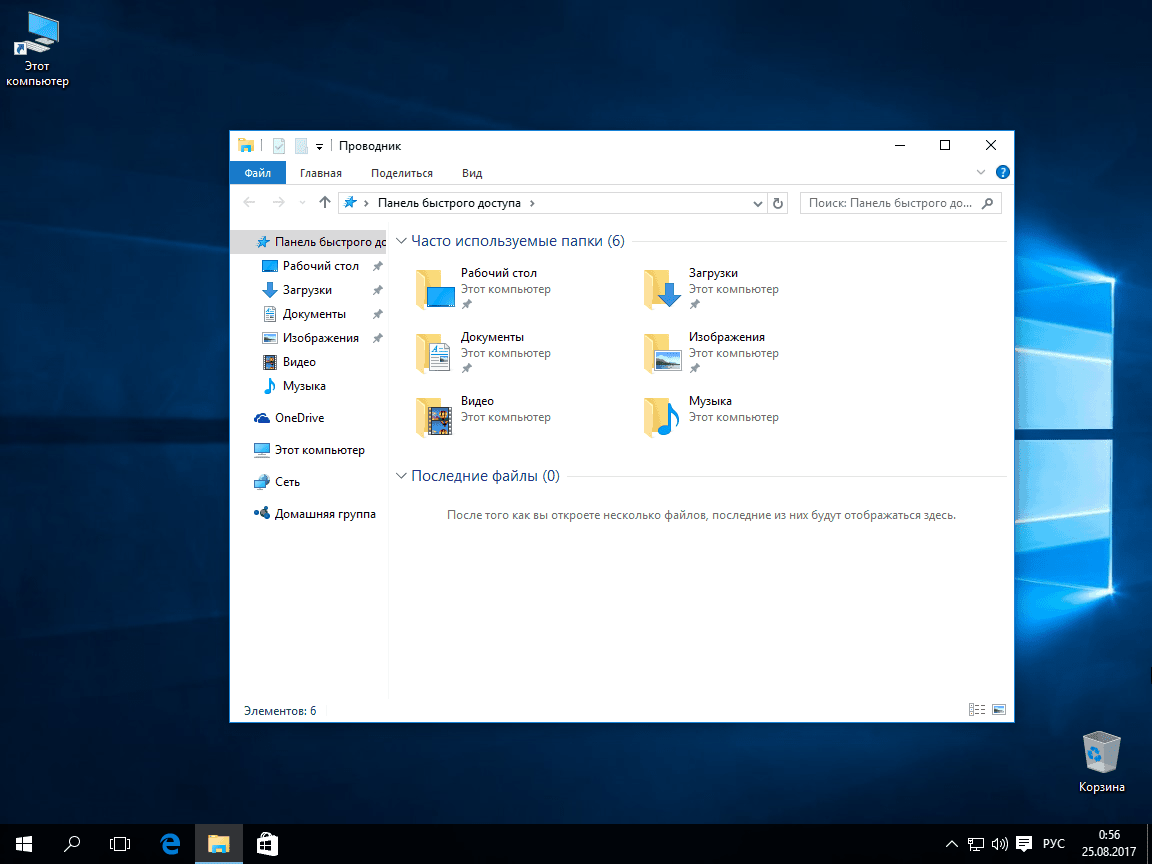Open the address bar history dropdown
The height and width of the screenshot is (864, 1152).
click(x=757, y=203)
